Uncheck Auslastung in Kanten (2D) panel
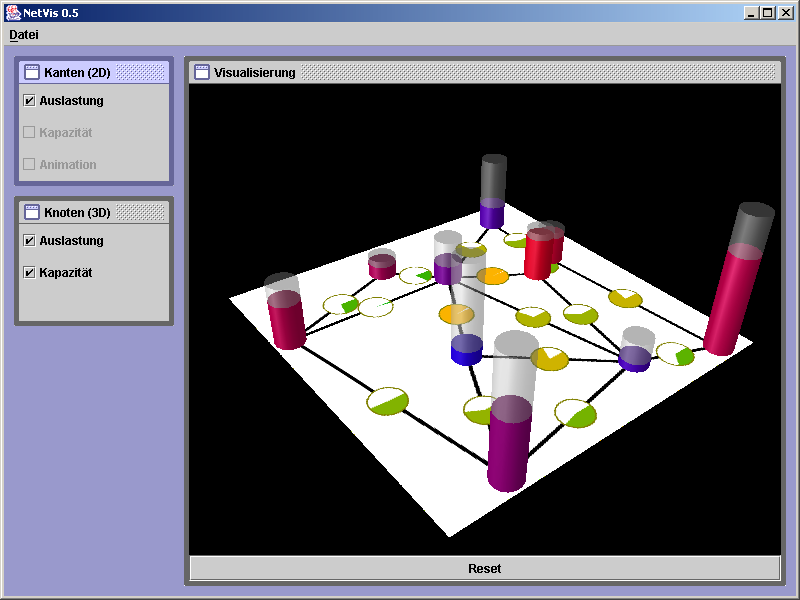 point(30,101)
